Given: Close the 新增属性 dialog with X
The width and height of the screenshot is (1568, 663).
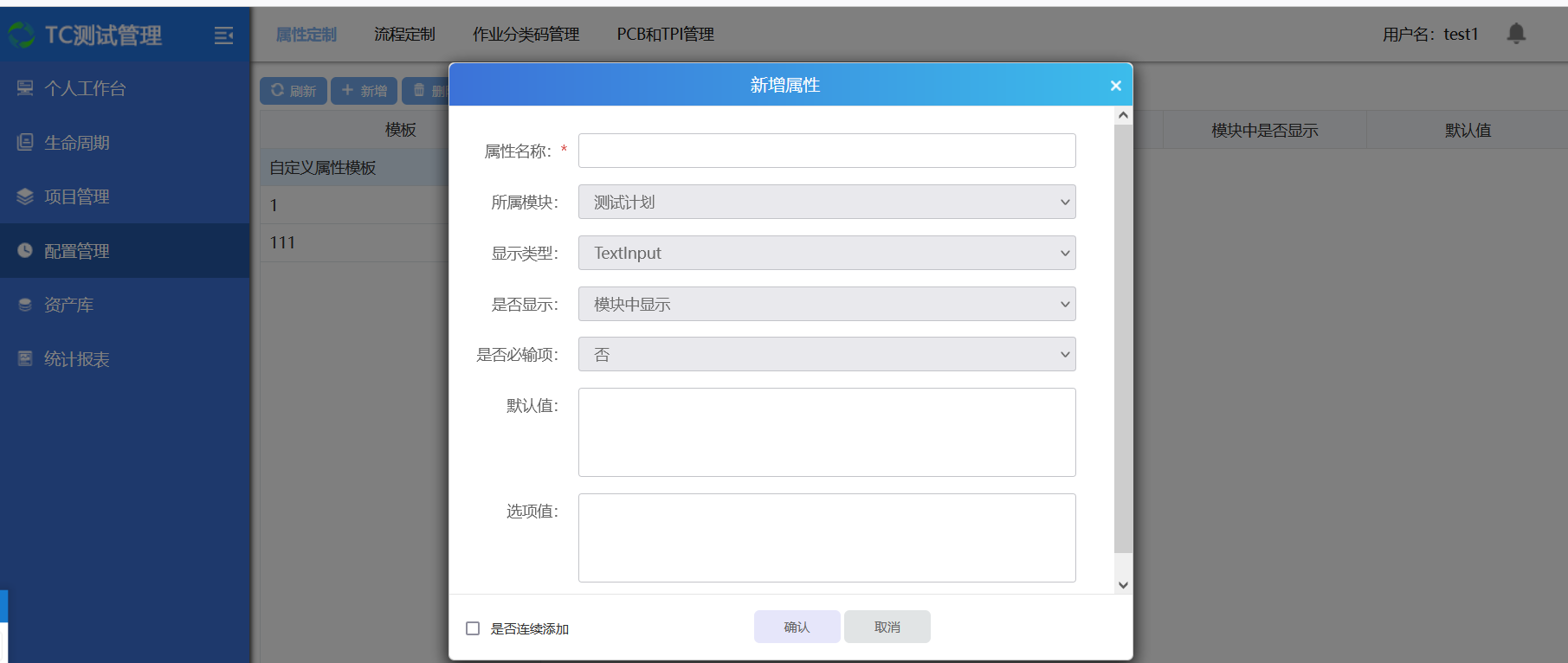Looking at the screenshot, I should tap(1115, 86).
